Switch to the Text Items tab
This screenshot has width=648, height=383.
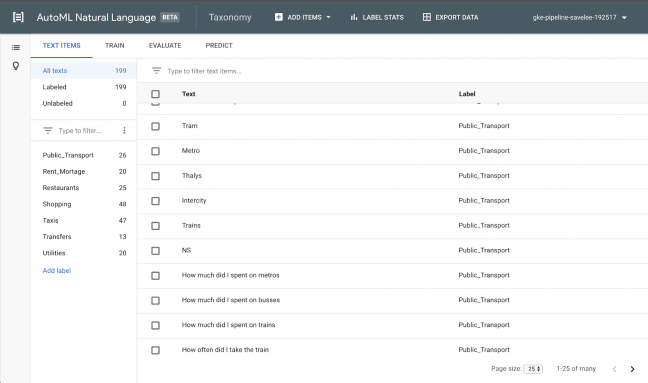point(62,45)
